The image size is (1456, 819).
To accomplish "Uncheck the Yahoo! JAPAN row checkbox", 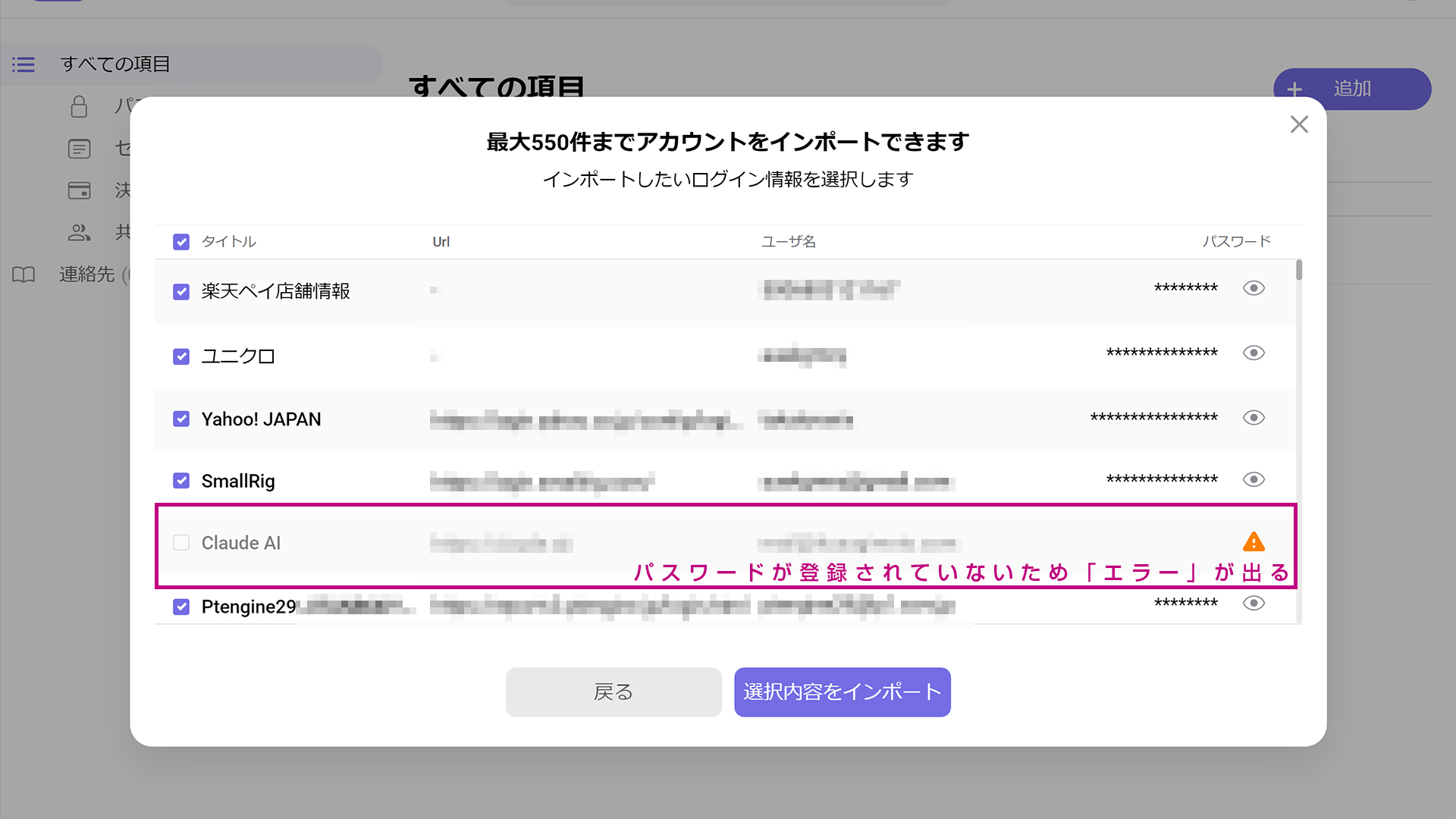I will [x=181, y=419].
